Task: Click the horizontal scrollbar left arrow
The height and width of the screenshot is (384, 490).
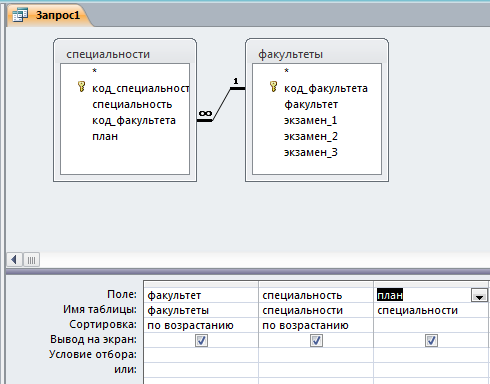Action: [x=14, y=260]
